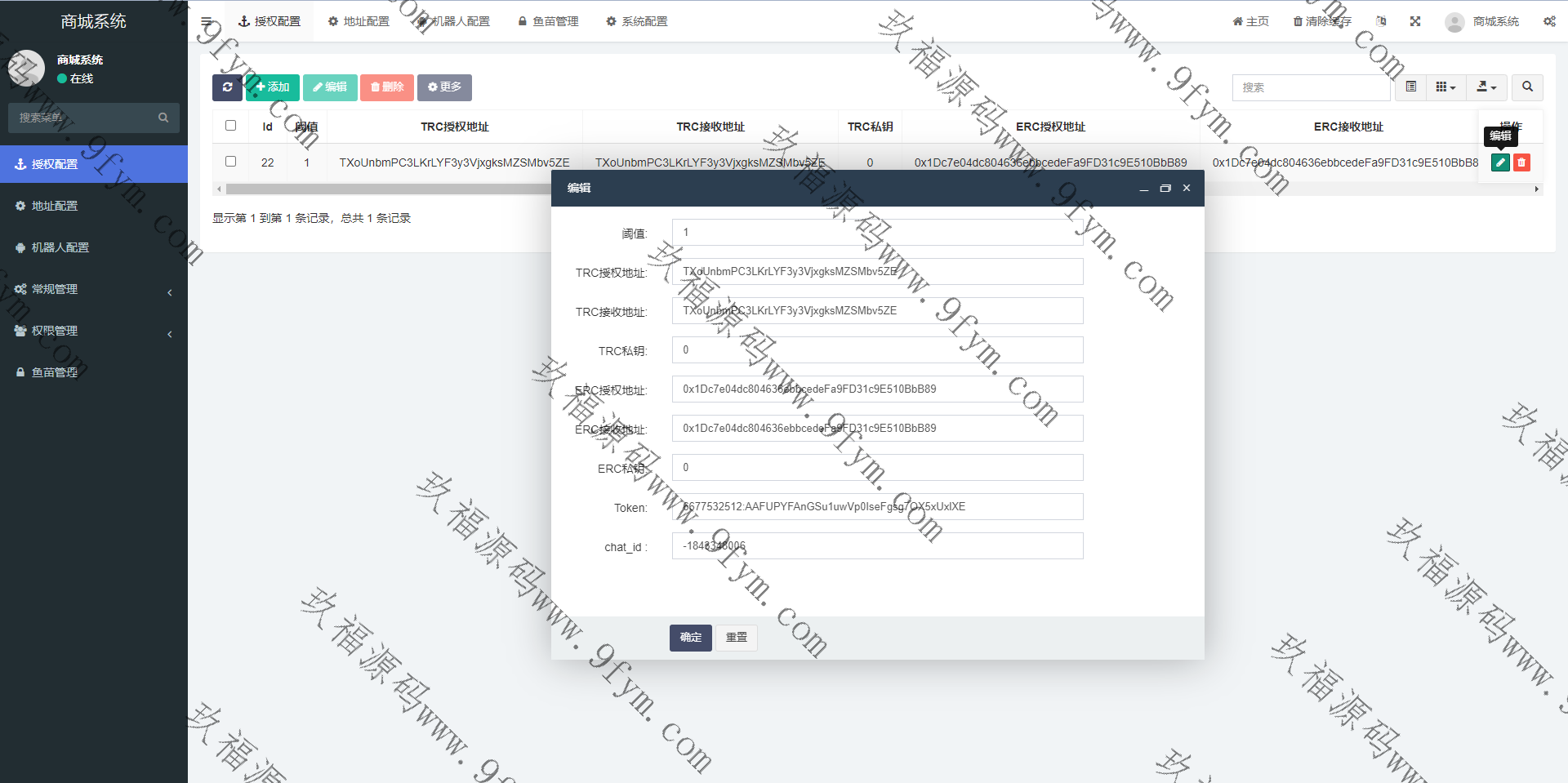Click the gears settings icon at top right
Image resolution: width=1568 pixels, height=783 pixels.
1549,21
